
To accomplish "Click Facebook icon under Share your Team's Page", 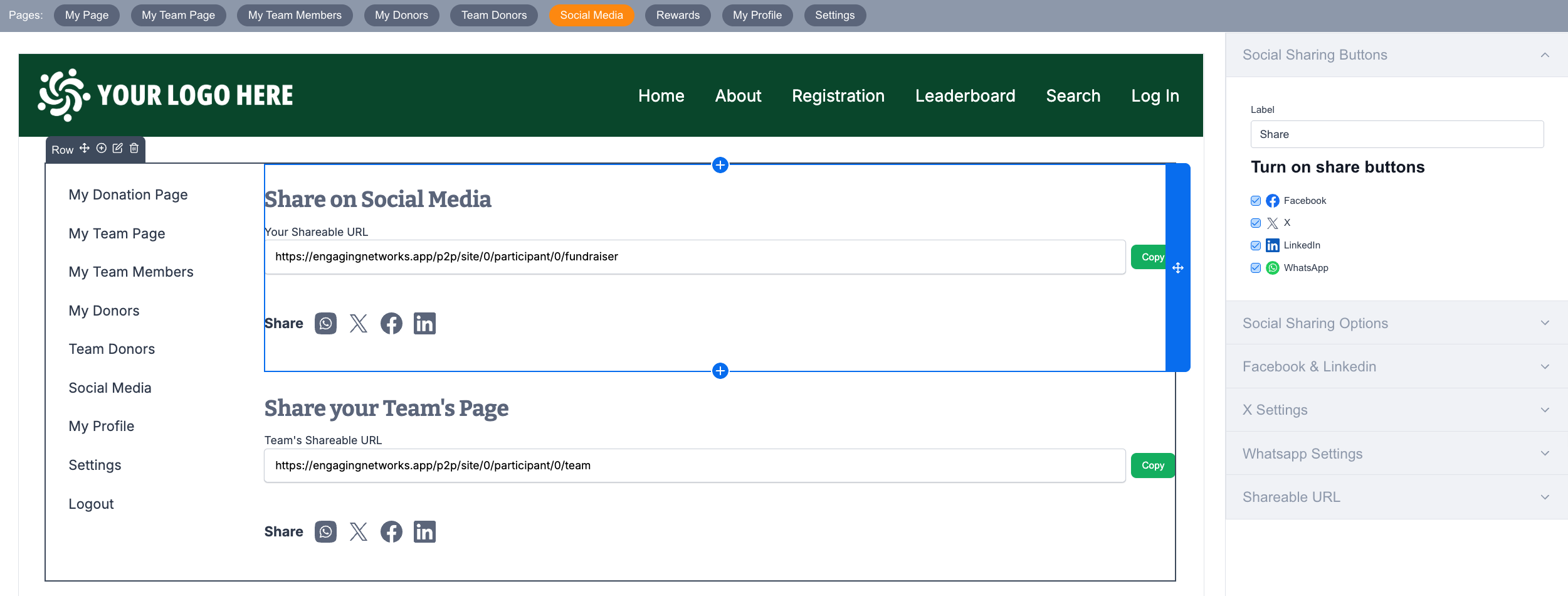I will [392, 532].
